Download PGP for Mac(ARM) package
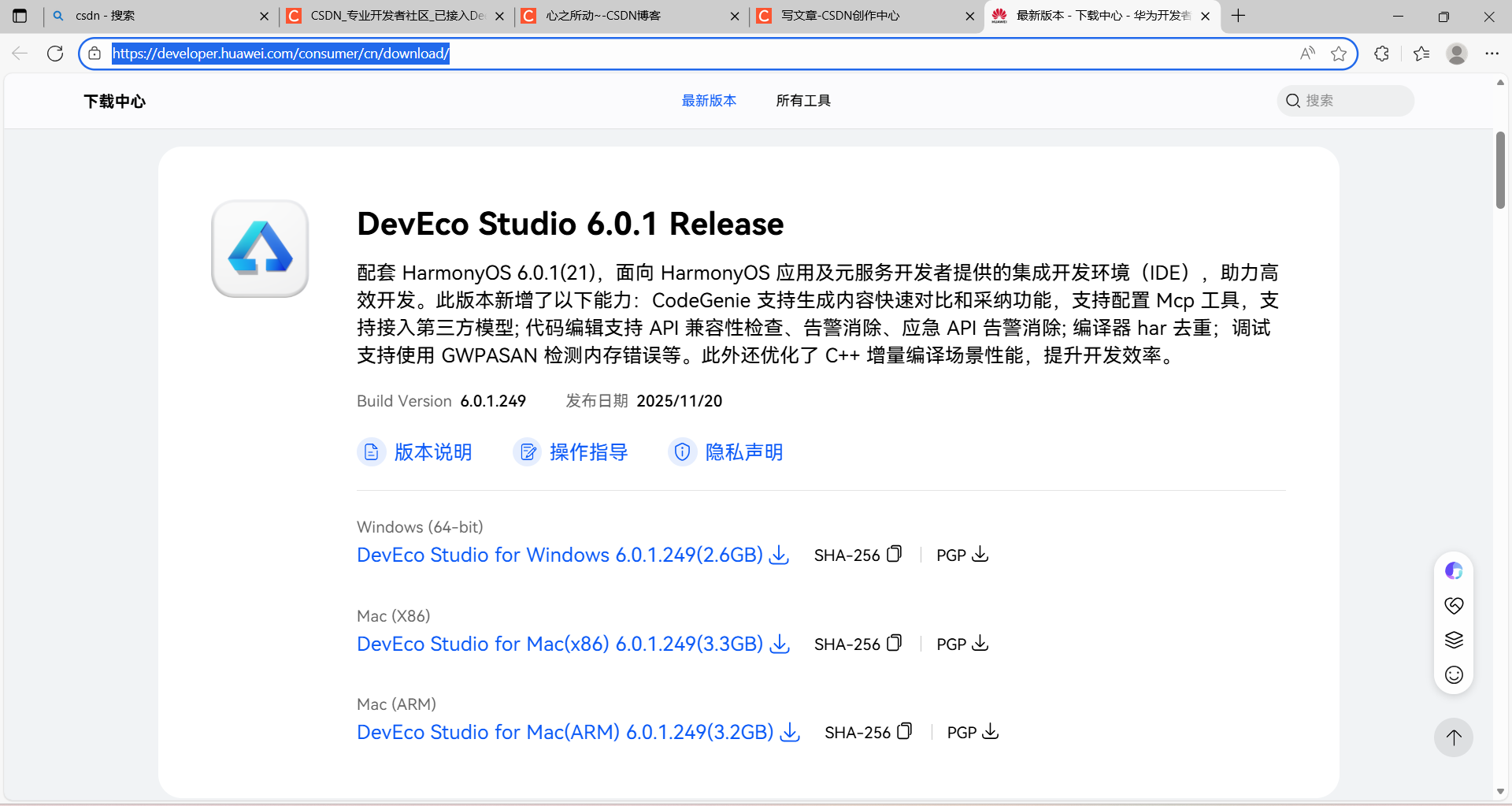 point(991,731)
